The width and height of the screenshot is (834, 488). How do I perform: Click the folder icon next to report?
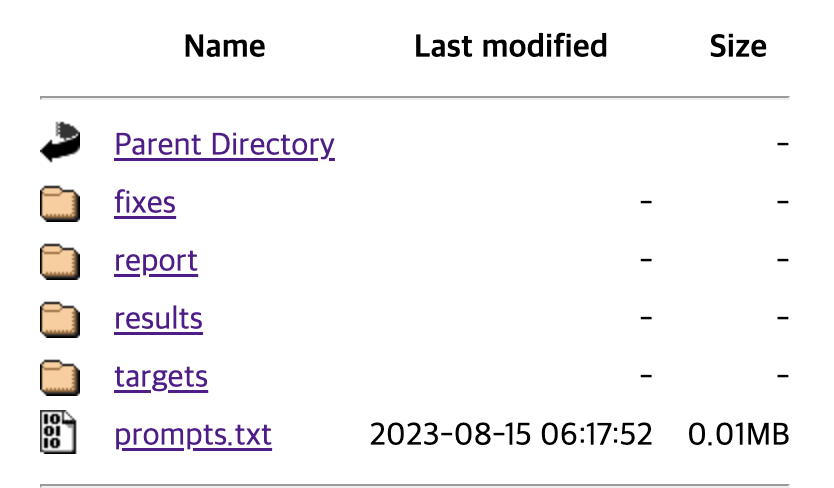(x=60, y=262)
